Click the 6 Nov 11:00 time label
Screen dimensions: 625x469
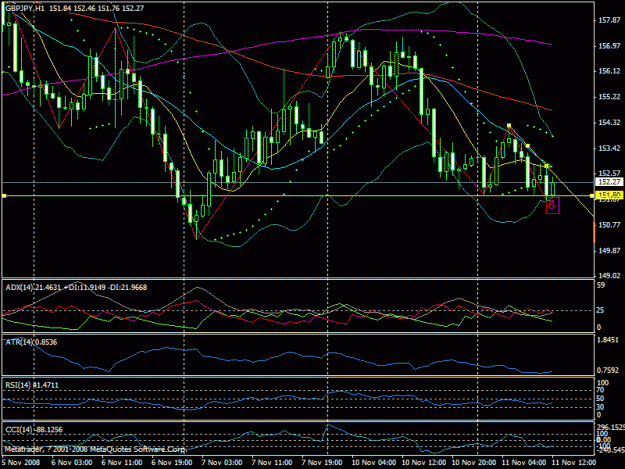coord(122,463)
